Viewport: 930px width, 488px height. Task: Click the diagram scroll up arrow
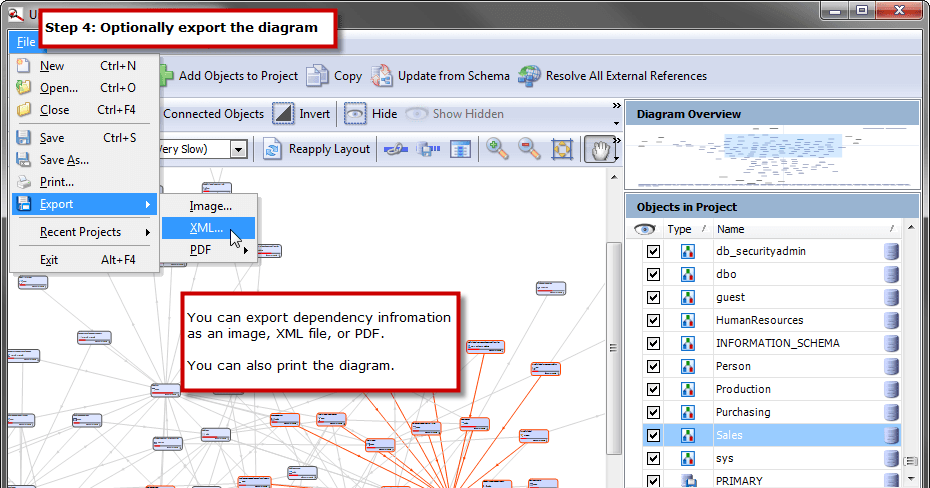[x=614, y=177]
